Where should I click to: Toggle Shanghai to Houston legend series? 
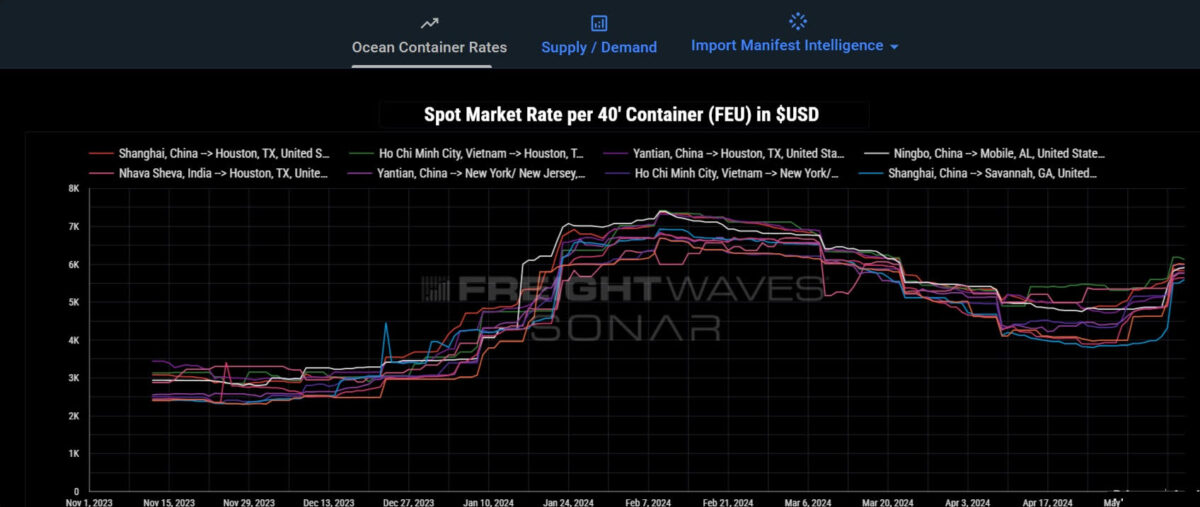(x=210, y=153)
